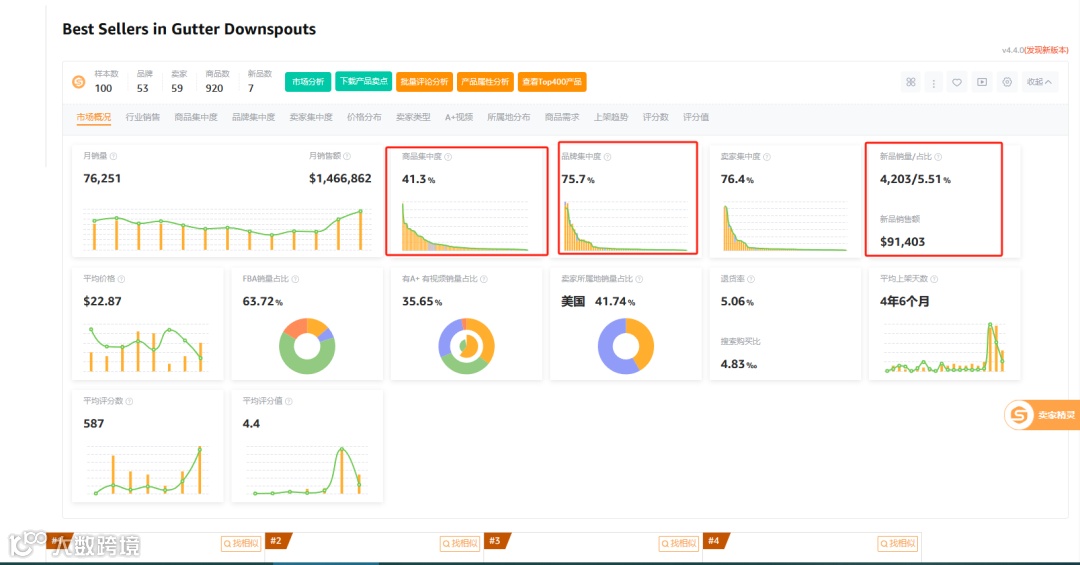The width and height of the screenshot is (1080, 565).
Task: Click help icon next to 卖家所属地销量占比
Action: (639, 279)
